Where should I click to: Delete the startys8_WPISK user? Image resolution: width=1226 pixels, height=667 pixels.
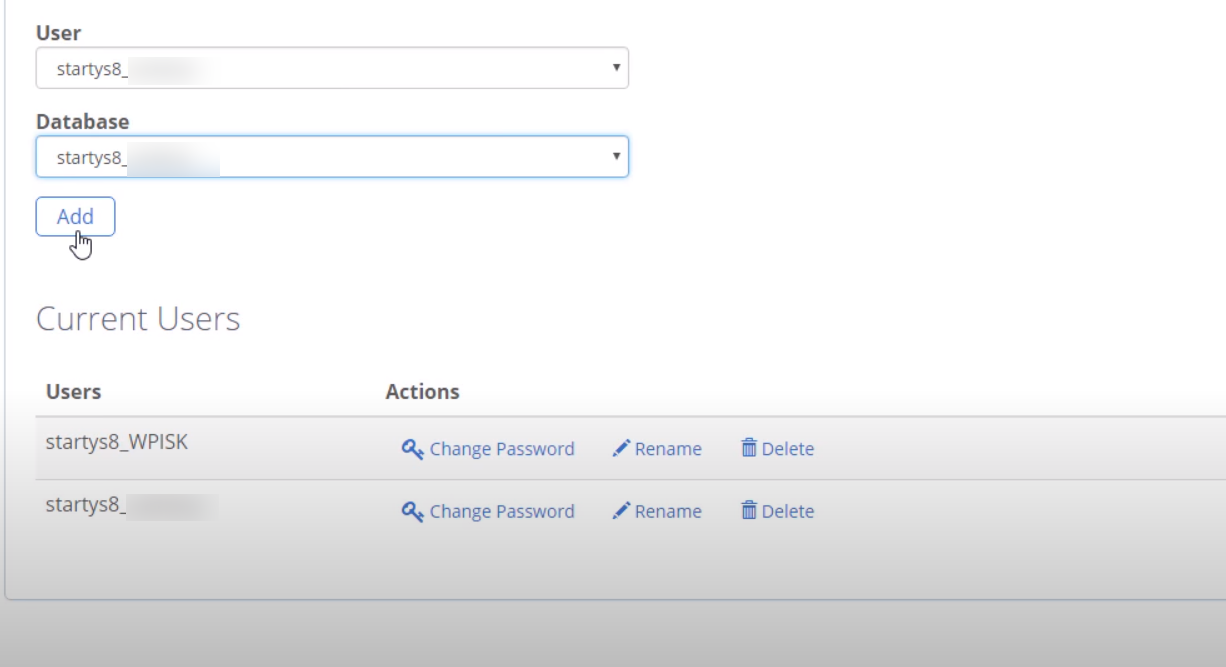(777, 449)
